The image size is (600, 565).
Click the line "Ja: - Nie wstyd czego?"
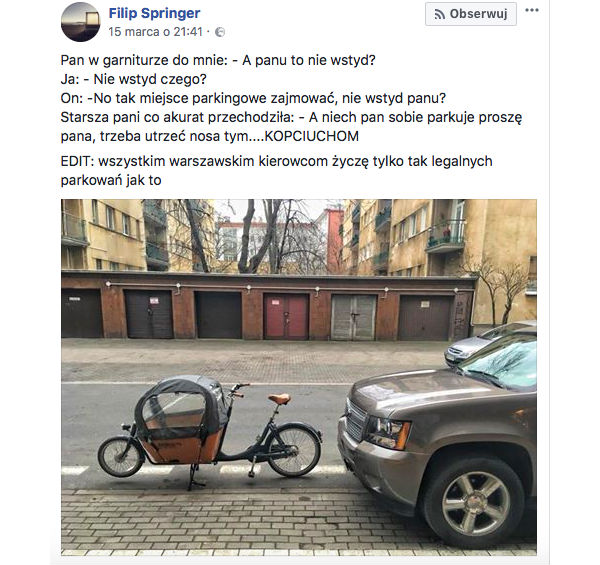tap(134, 79)
